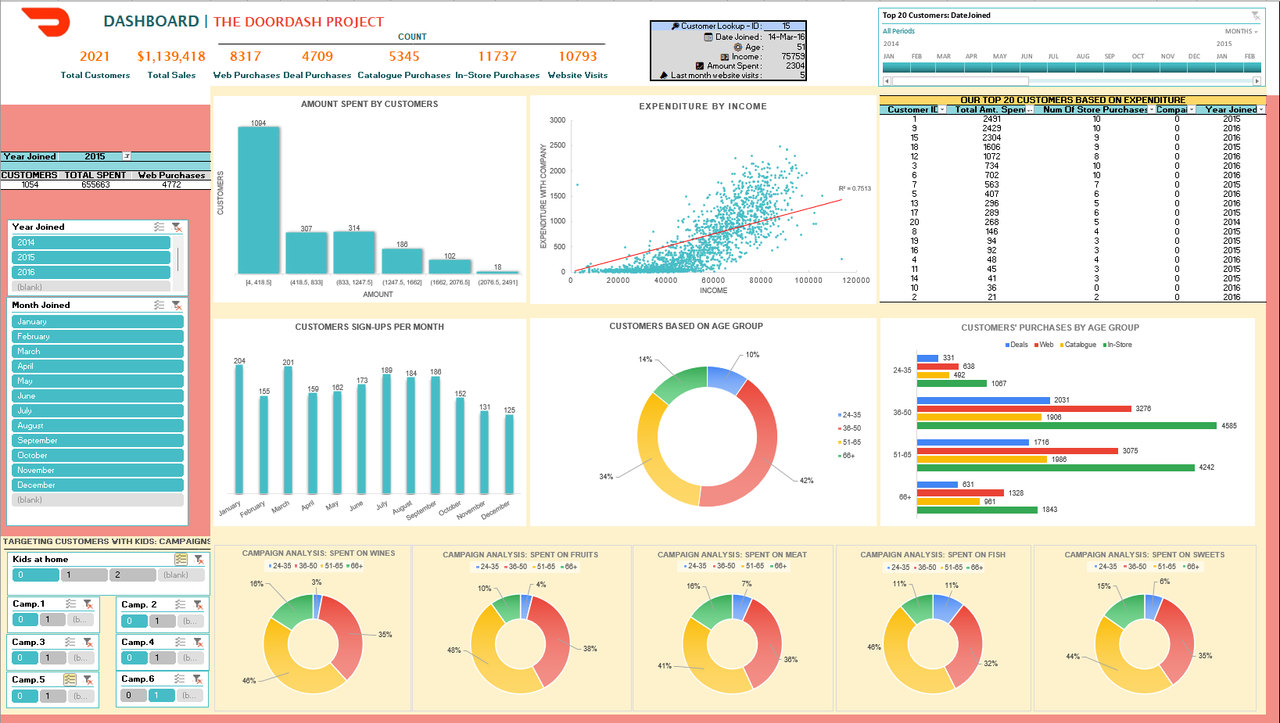Clear filter on Camp.5 slicer
The width and height of the screenshot is (1280, 723).
pos(88,679)
